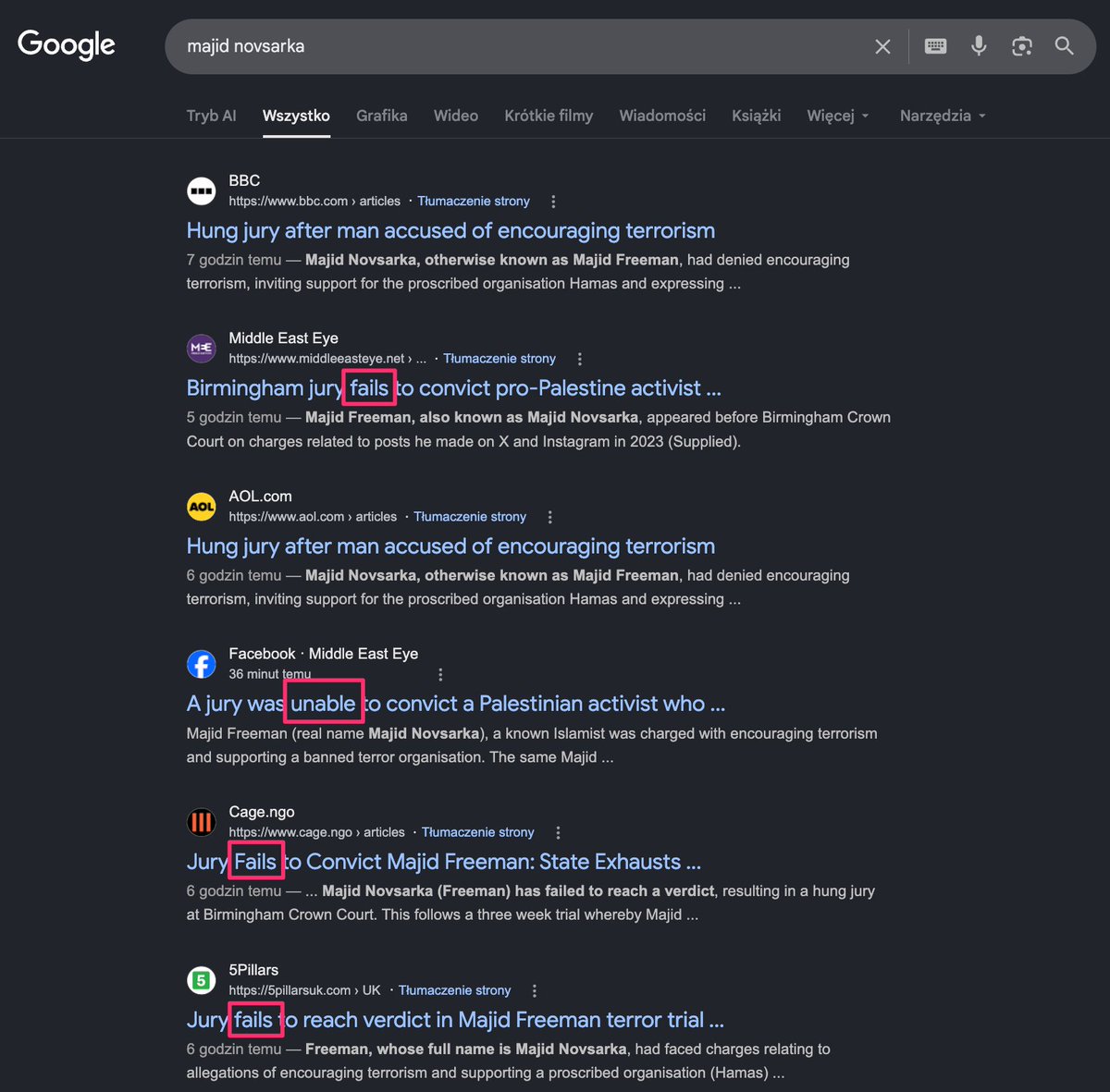Image resolution: width=1110 pixels, height=1092 pixels.
Task: Open search by image camera icon
Action: click(1021, 46)
